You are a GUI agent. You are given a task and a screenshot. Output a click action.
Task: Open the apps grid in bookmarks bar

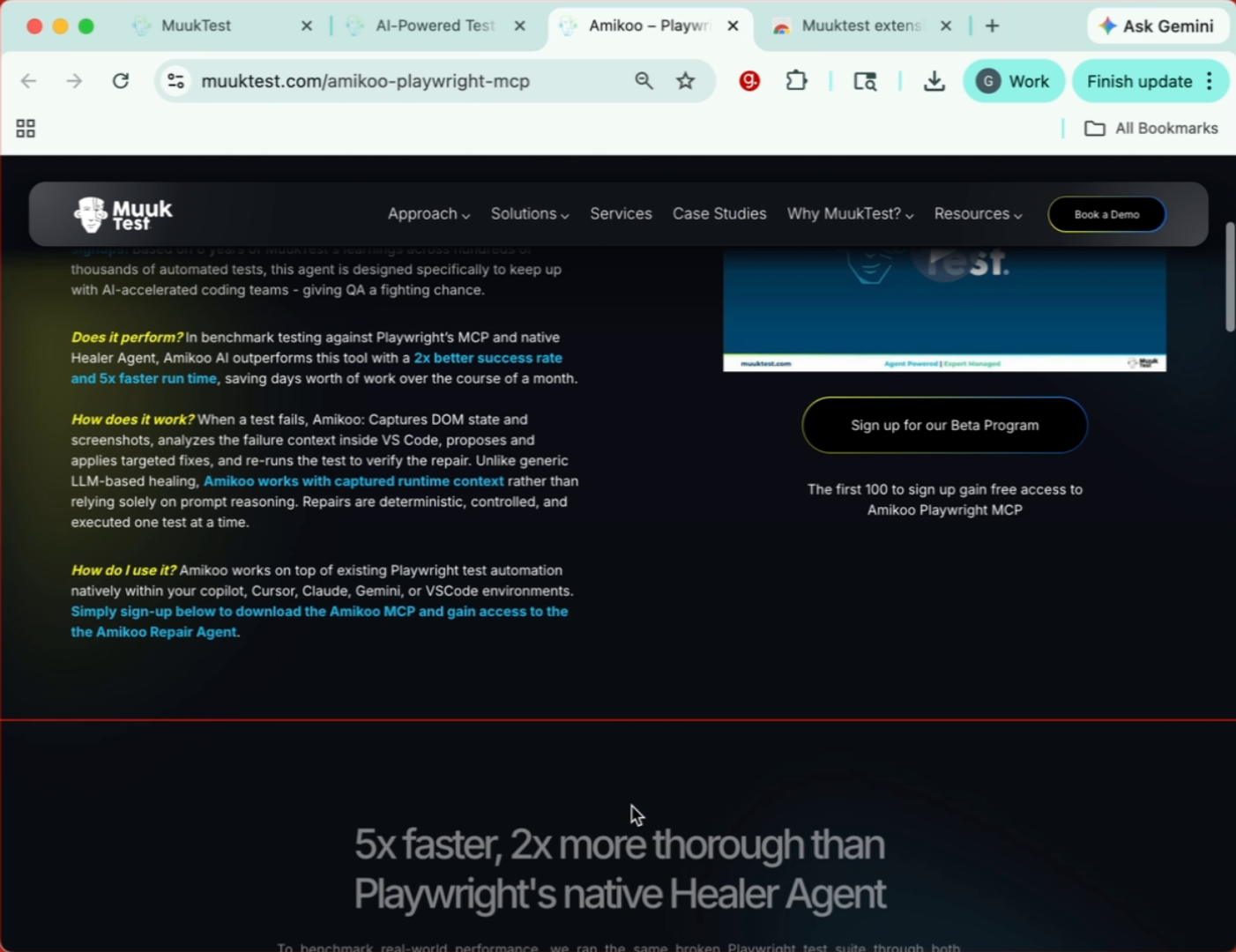click(x=26, y=129)
